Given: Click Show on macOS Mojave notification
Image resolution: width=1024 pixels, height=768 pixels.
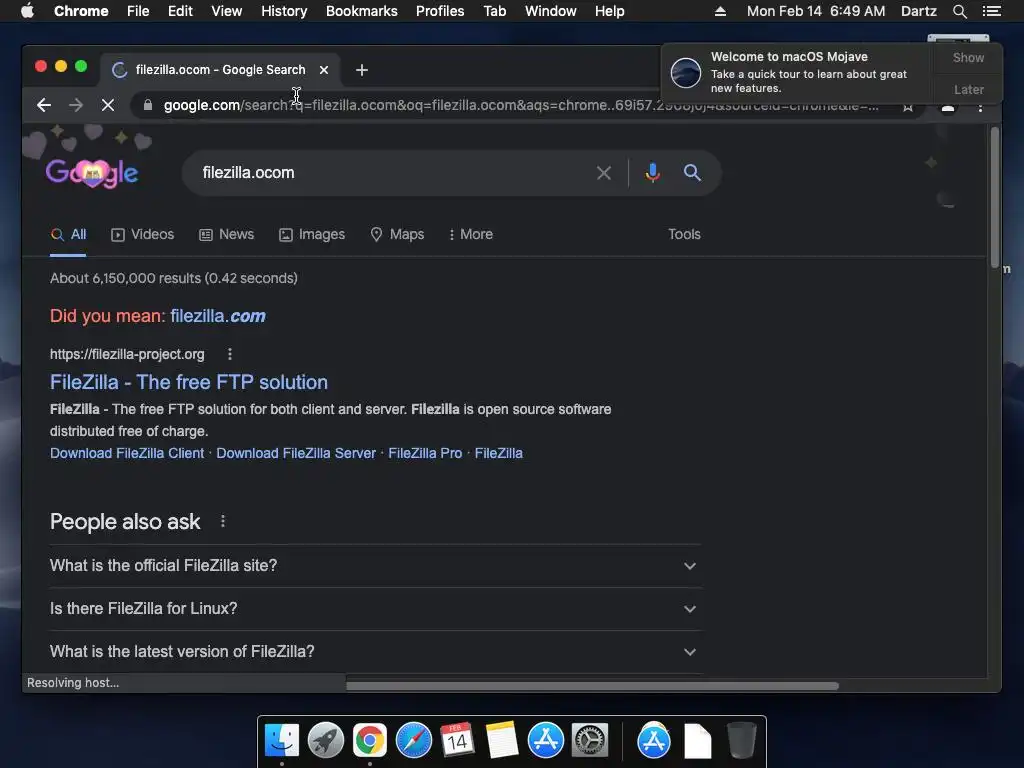Looking at the screenshot, I should click(968, 57).
